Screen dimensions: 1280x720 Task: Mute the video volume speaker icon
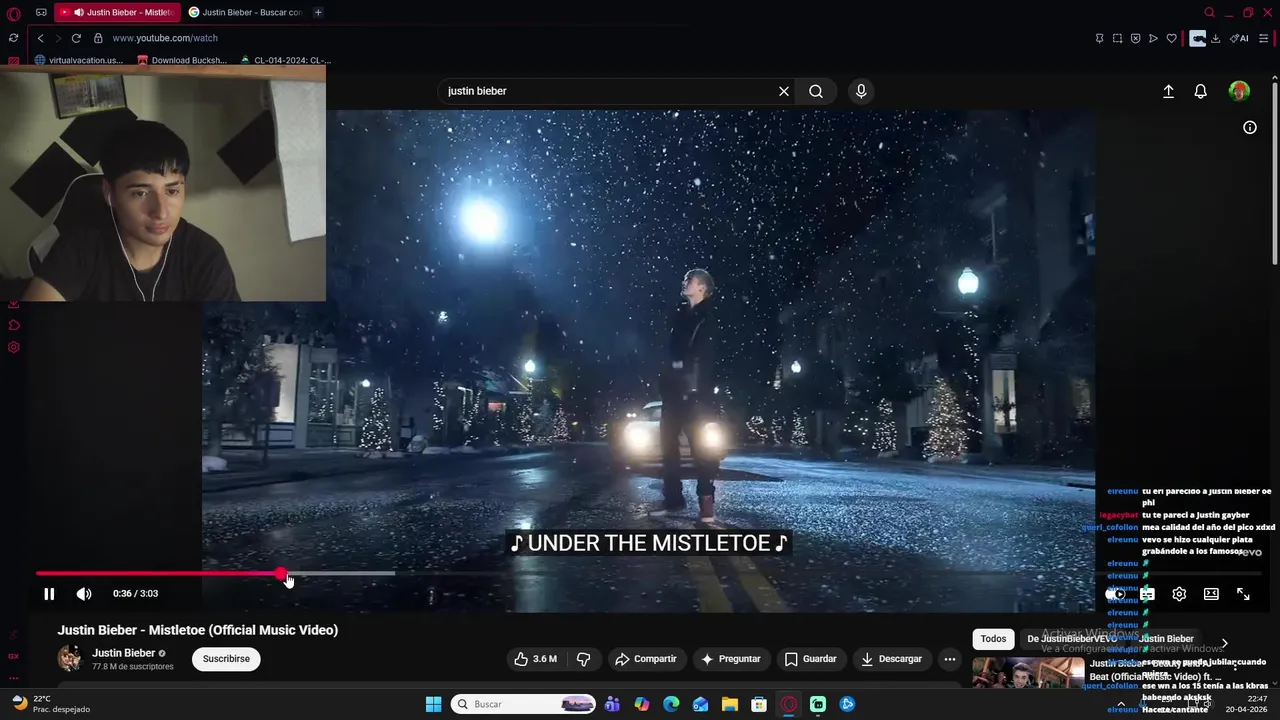click(84, 594)
